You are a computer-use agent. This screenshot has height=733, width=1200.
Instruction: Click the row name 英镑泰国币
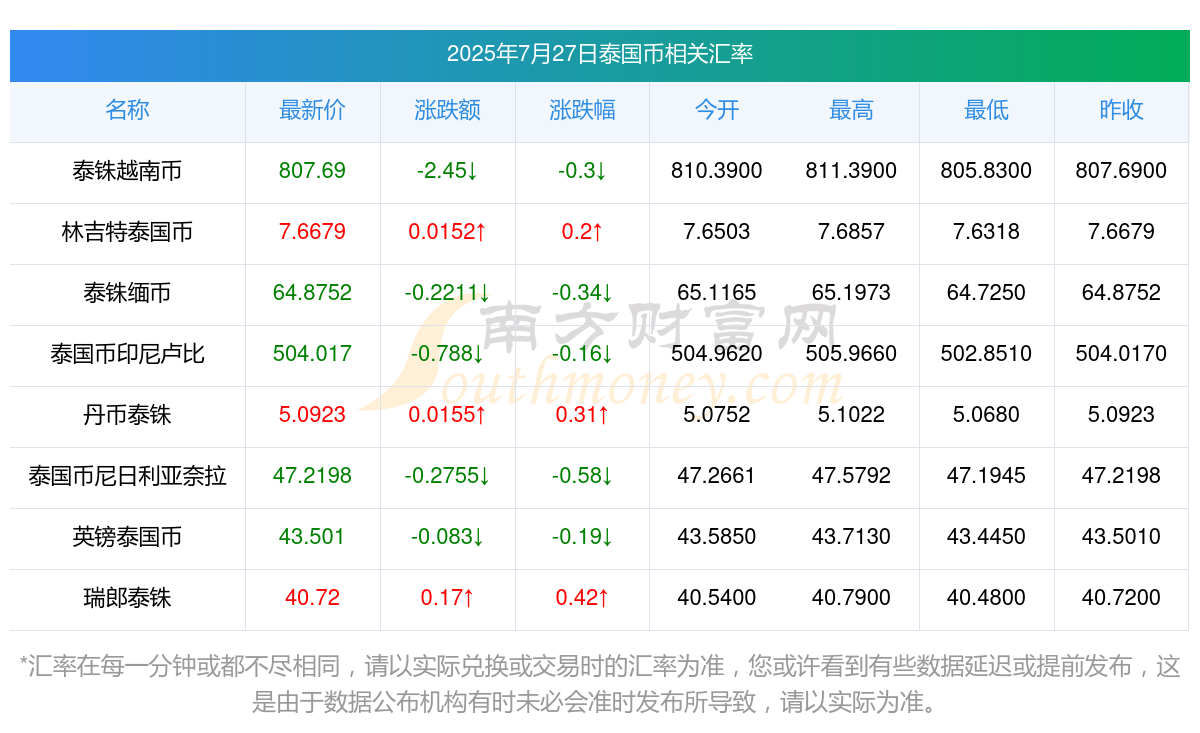click(127, 537)
